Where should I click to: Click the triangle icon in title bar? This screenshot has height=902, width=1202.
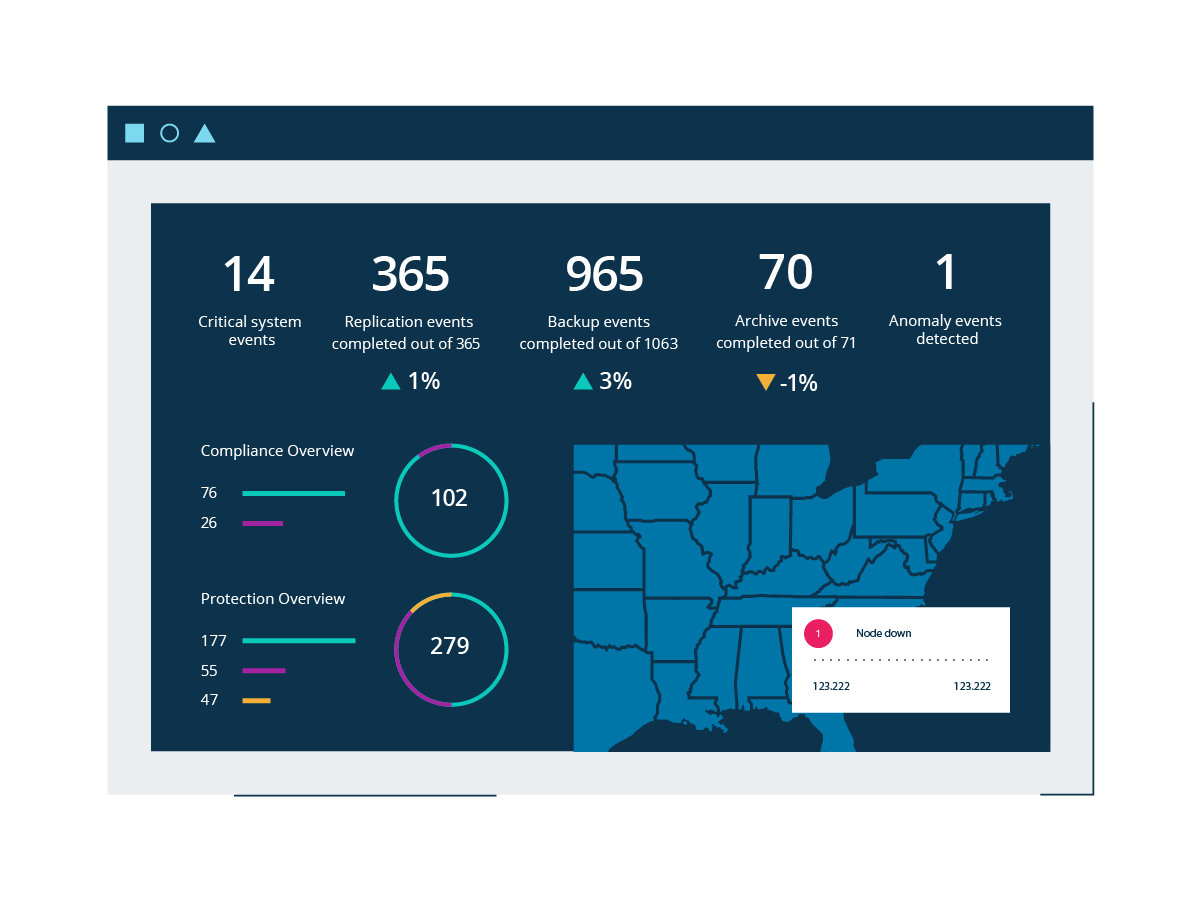(204, 134)
